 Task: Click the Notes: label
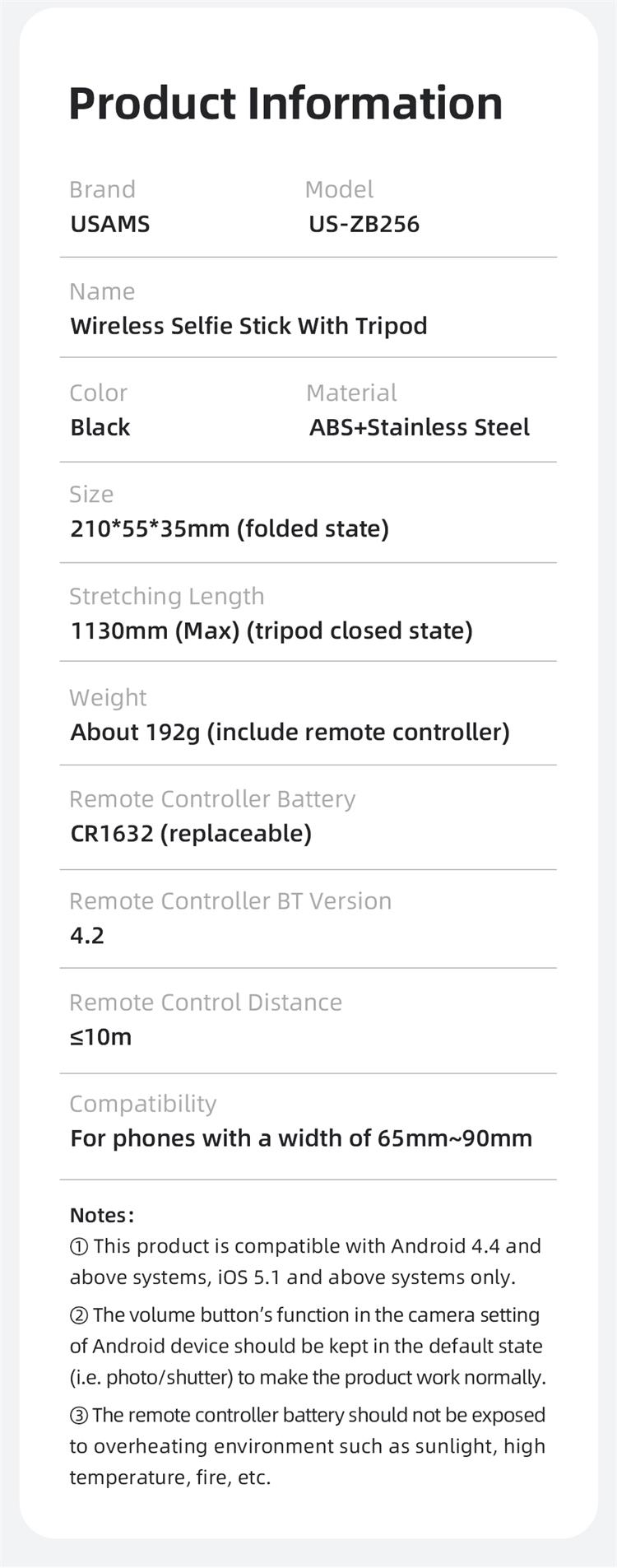(x=102, y=1216)
